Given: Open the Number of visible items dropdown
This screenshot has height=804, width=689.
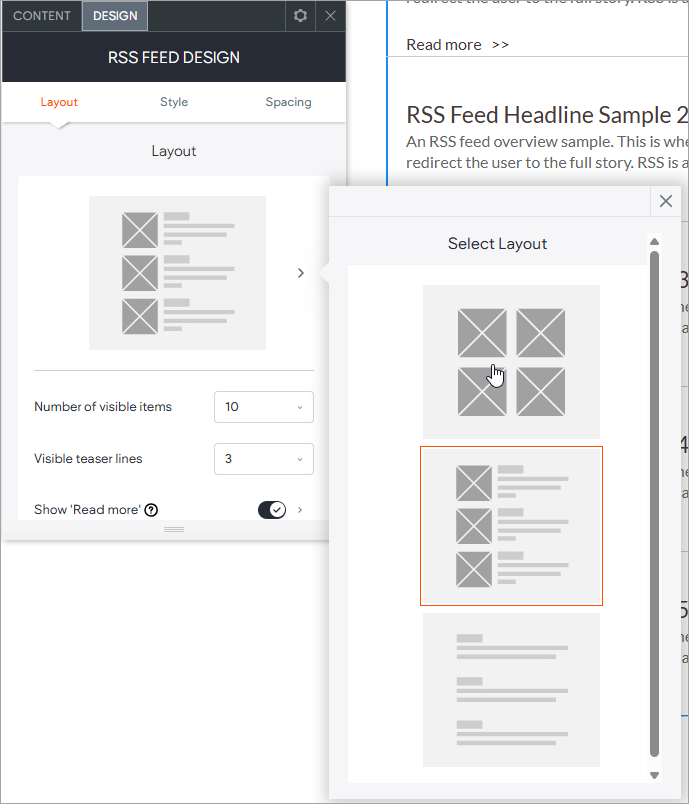Looking at the screenshot, I should 264,407.
